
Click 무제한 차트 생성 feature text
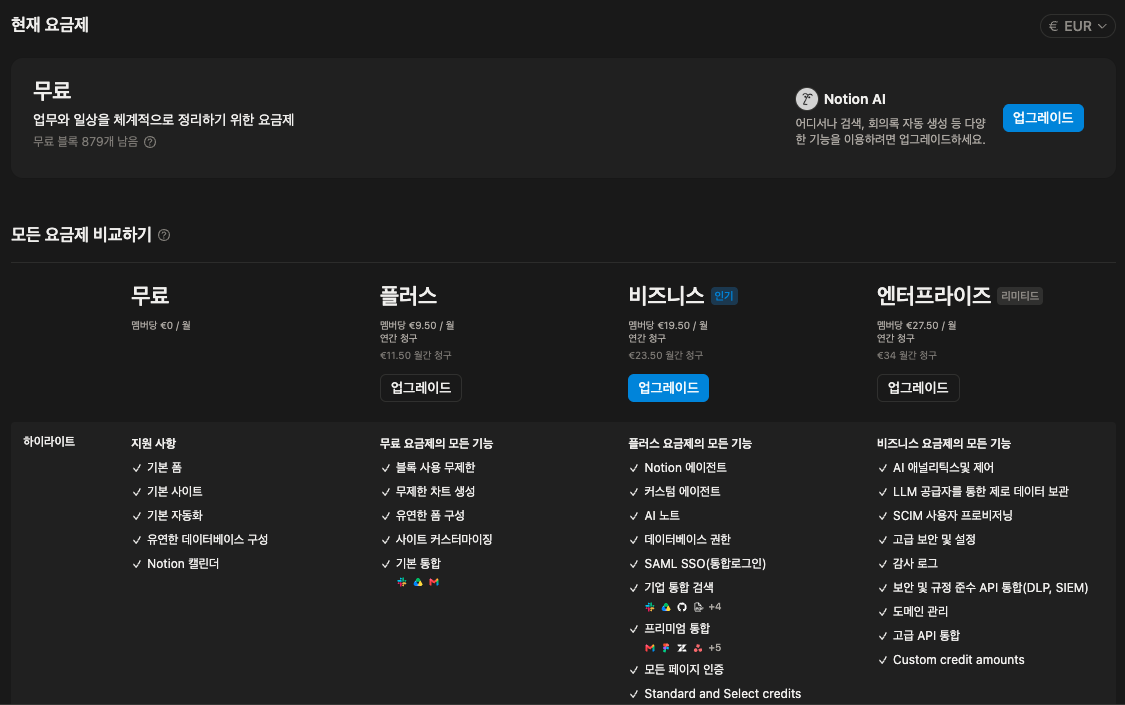(x=436, y=491)
